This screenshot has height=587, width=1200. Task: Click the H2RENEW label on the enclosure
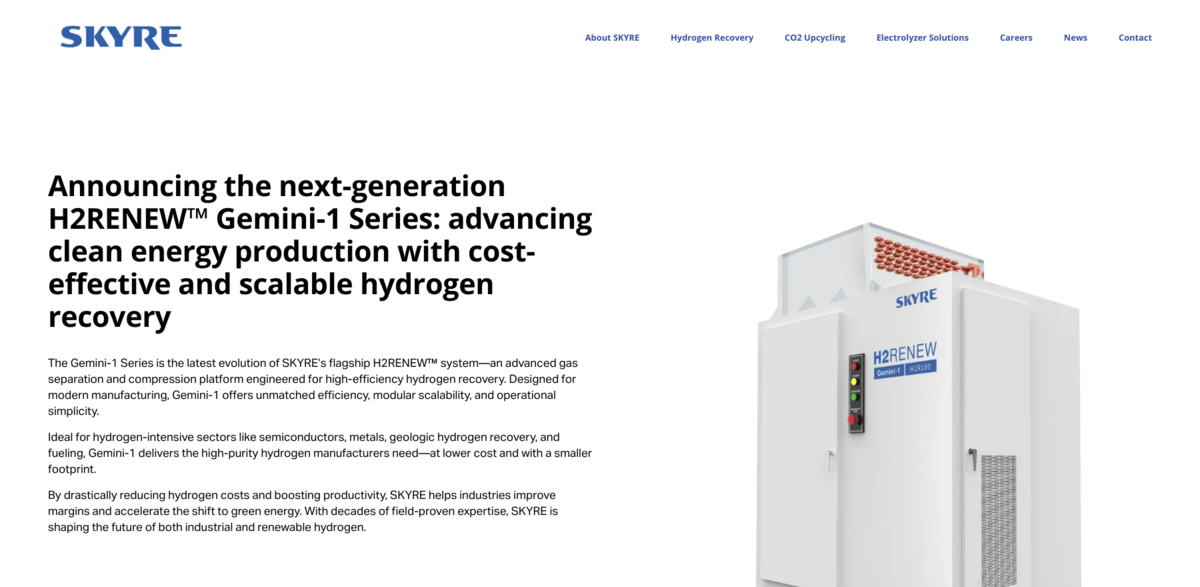tap(905, 352)
